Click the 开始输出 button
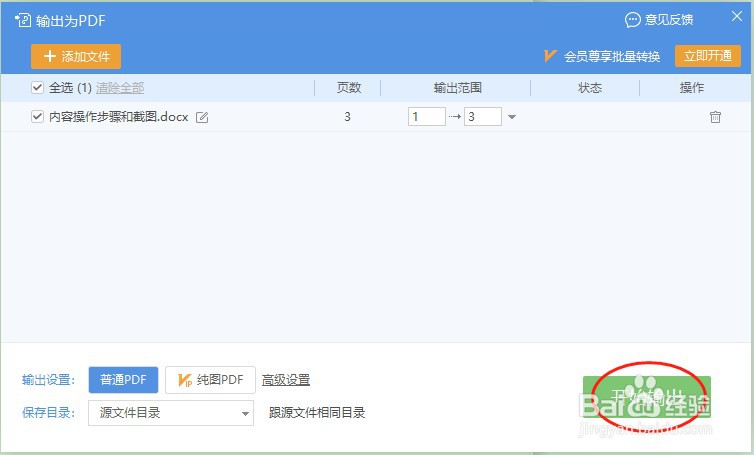Viewport: 754px width, 455px height. [x=647, y=397]
